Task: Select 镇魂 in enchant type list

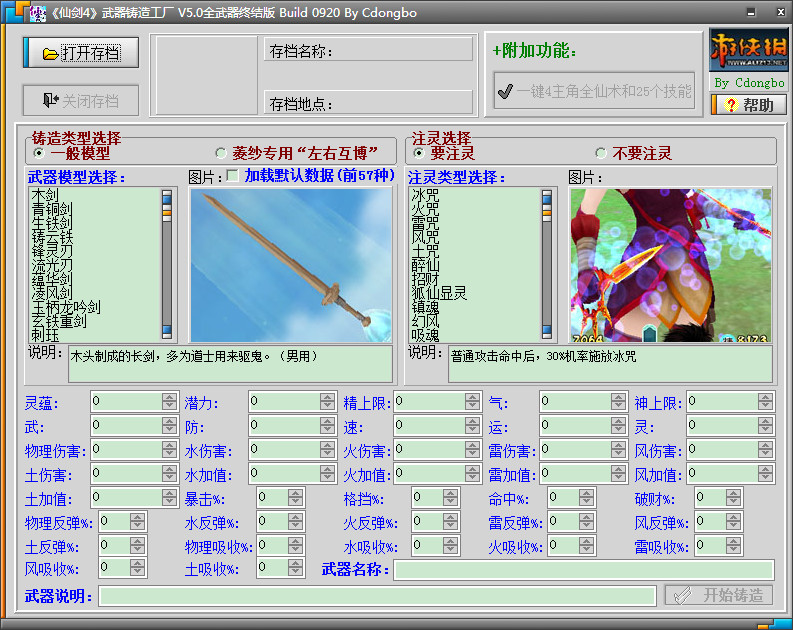Action: [x=425, y=307]
